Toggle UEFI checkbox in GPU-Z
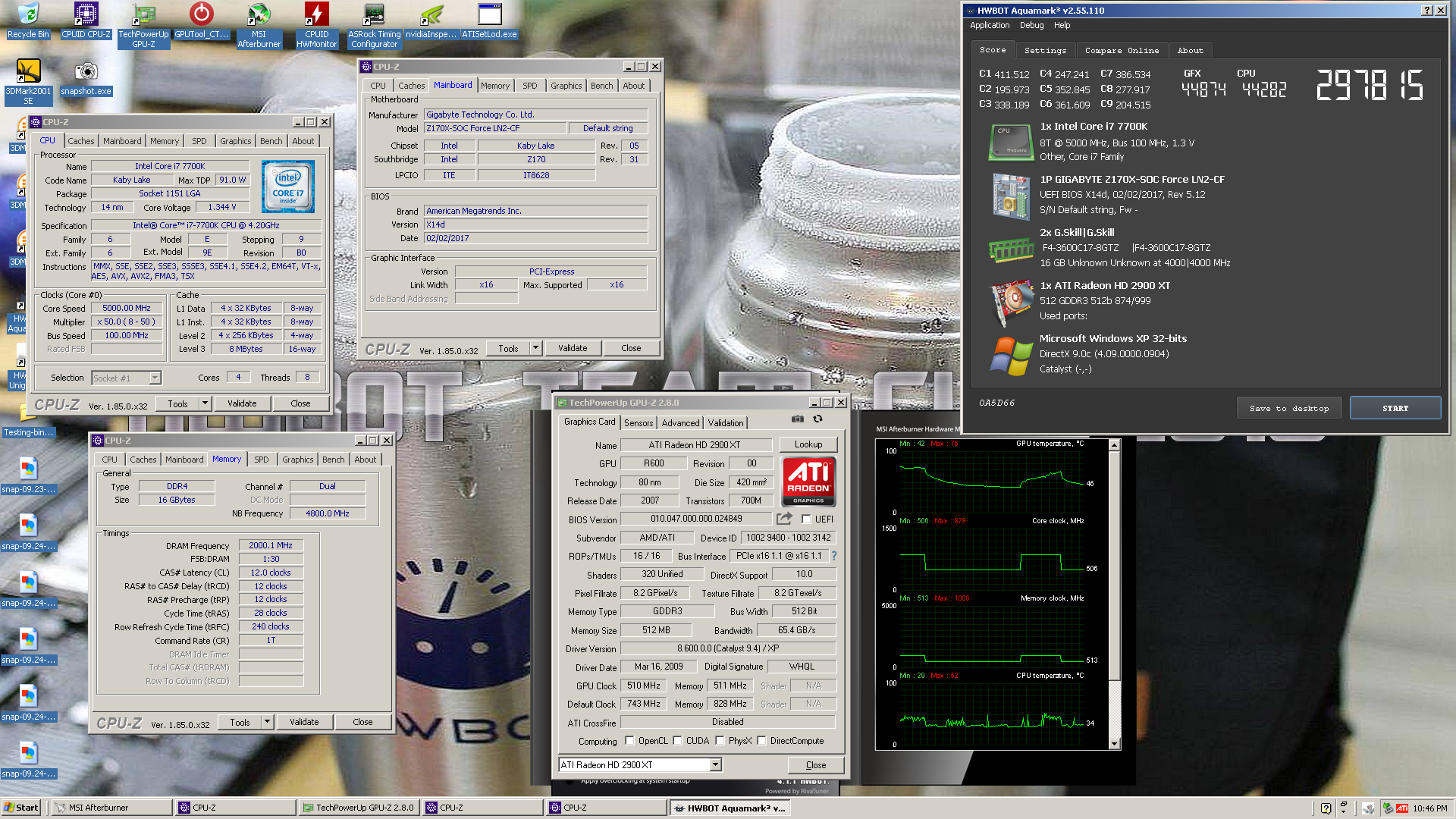The image size is (1456, 819). [x=806, y=519]
